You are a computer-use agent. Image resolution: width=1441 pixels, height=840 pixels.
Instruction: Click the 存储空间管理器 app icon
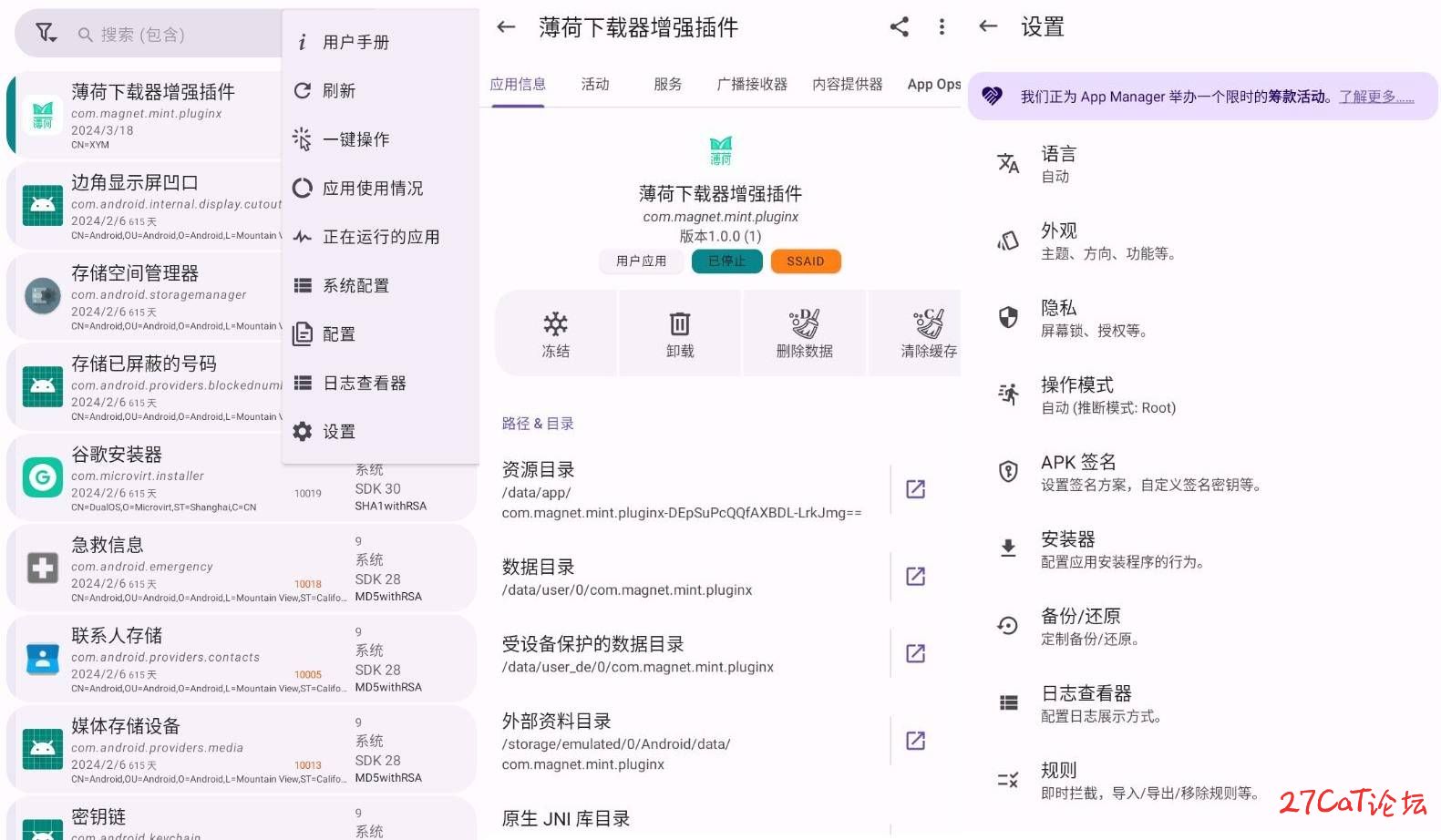[43, 296]
